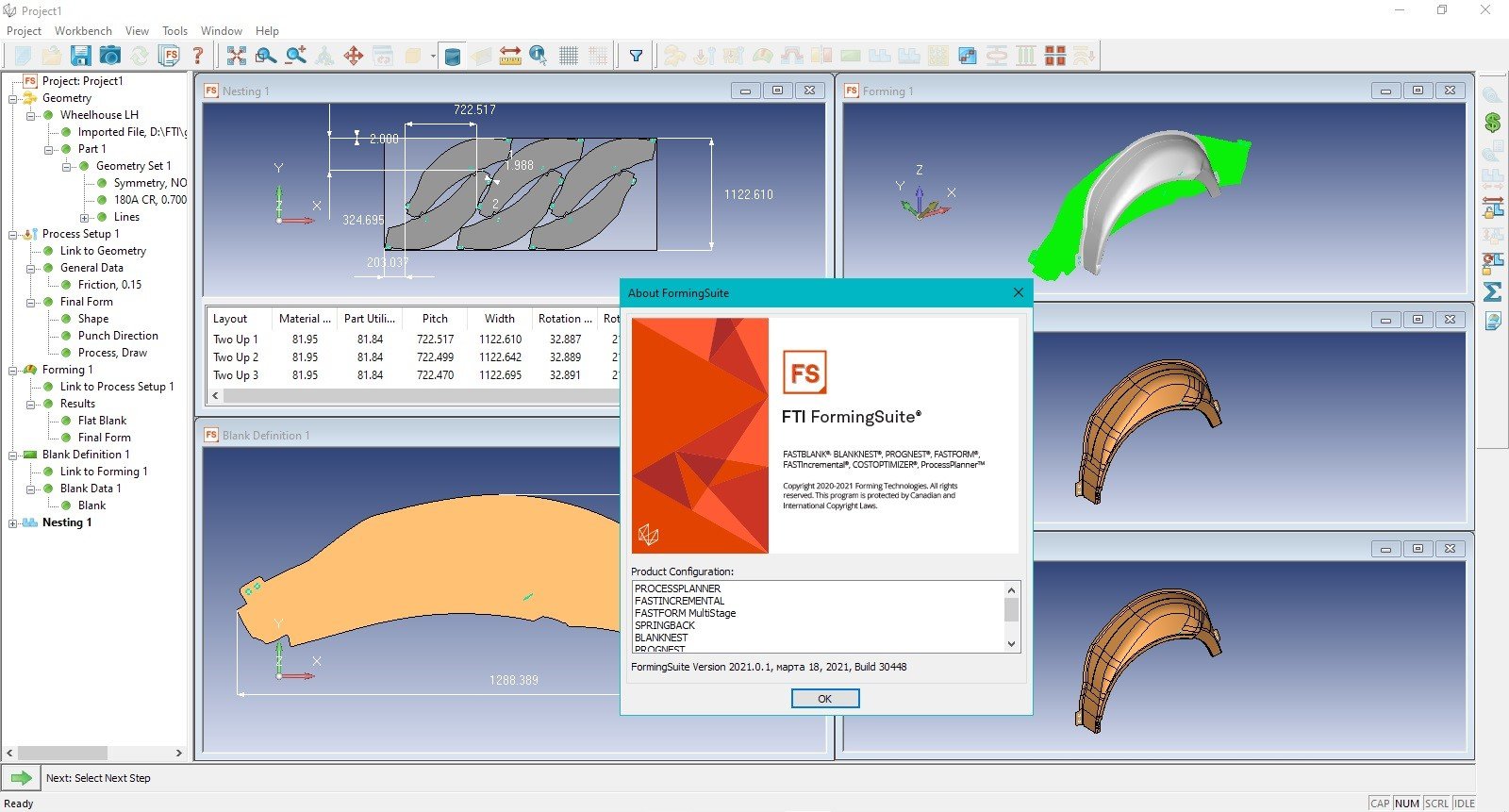Click Product Configuration list scroll-down arrow
1509x812 pixels.
click(x=1011, y=644)
